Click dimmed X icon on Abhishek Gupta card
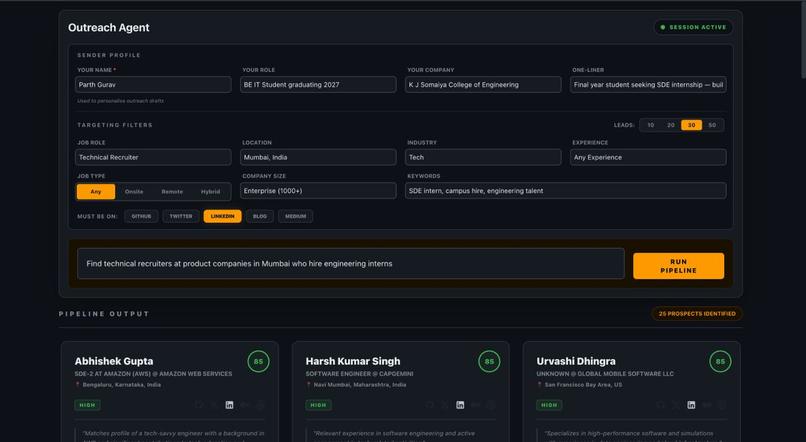 pyautogui.click(x=214, y=405)
